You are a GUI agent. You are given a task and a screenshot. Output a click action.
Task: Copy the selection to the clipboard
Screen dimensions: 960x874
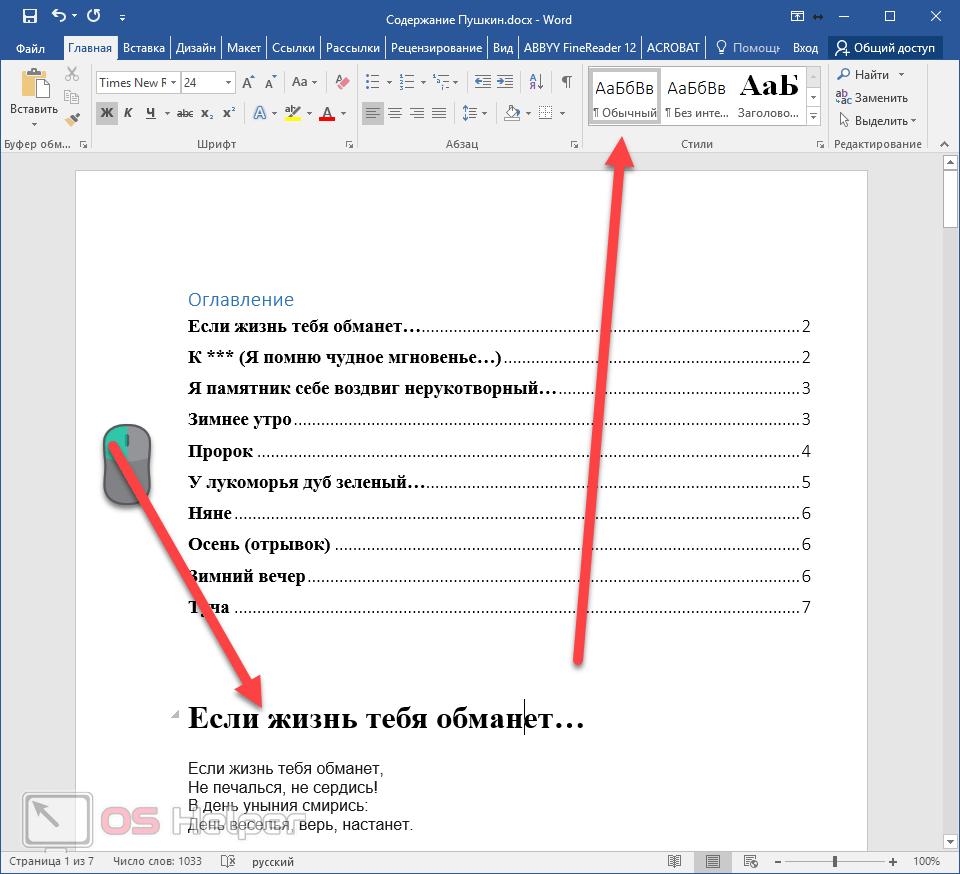pyautogui.click(x=72, y=97)
